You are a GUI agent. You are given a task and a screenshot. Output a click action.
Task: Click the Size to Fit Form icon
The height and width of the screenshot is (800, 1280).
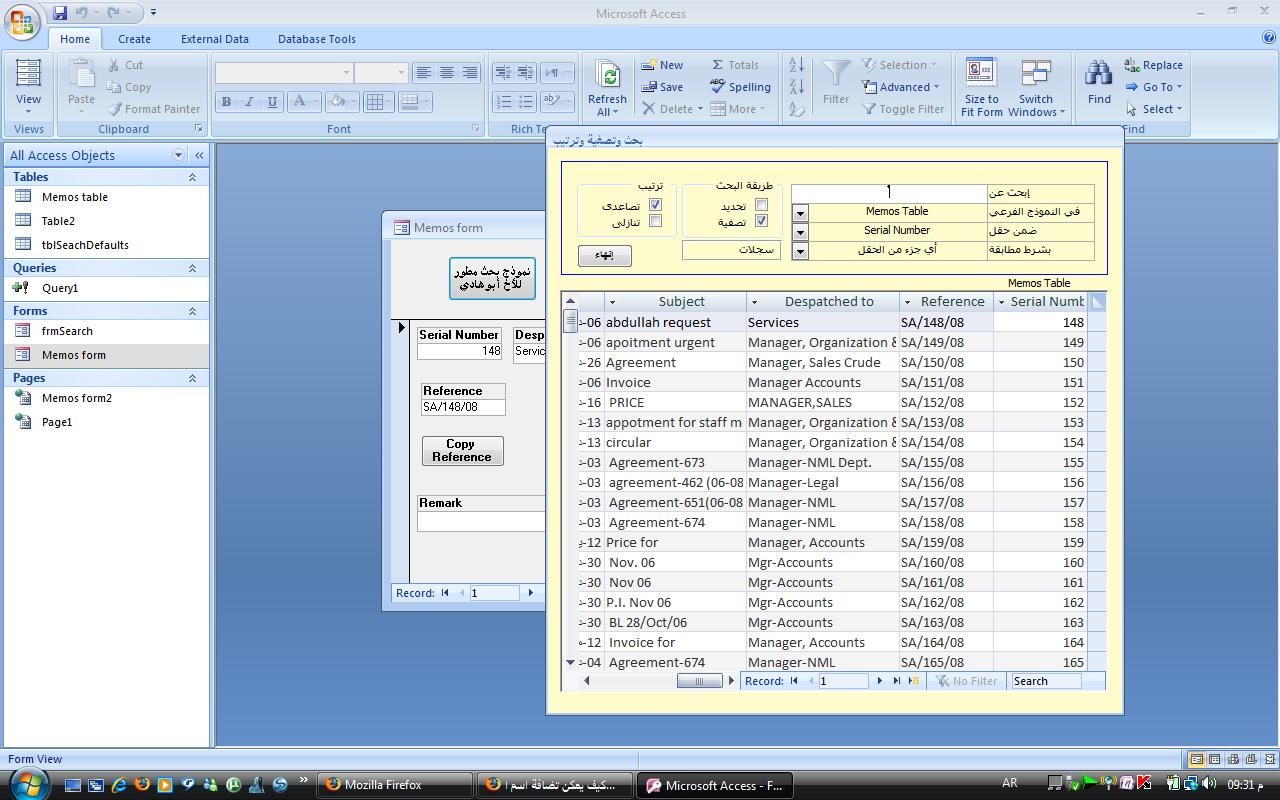(981, 73)
